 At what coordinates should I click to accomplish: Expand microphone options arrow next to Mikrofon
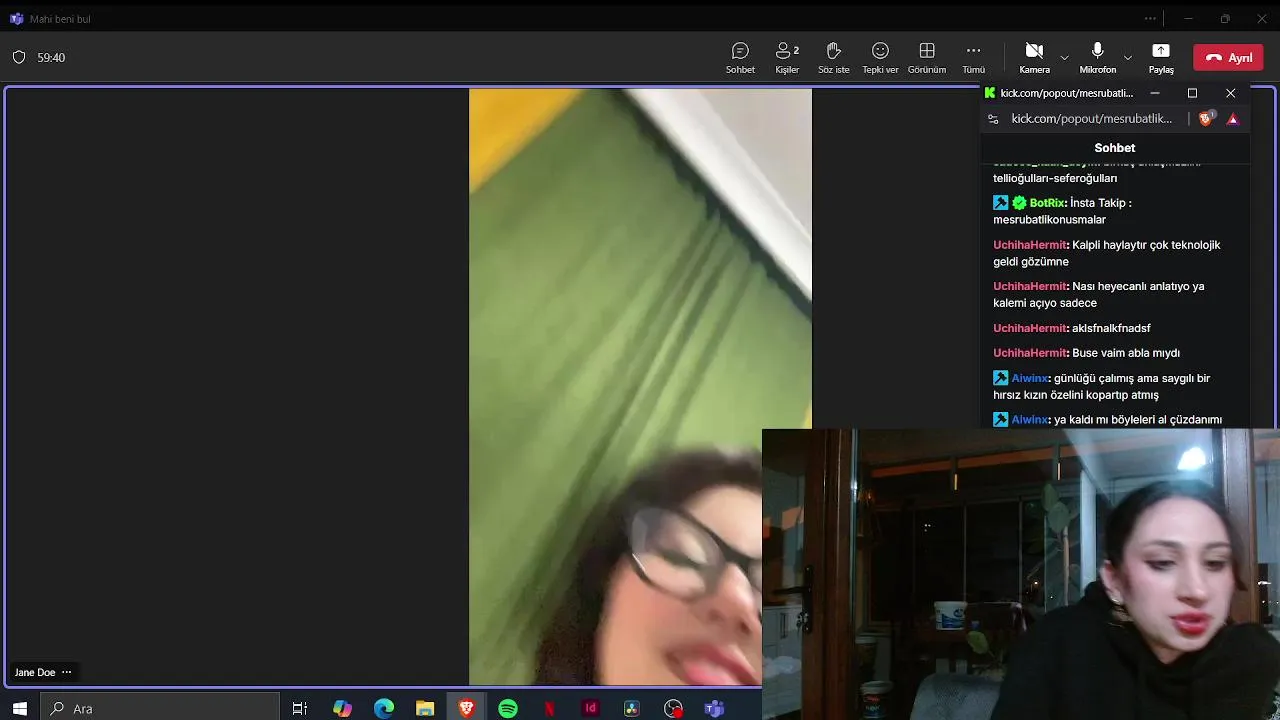(1128, 58)
